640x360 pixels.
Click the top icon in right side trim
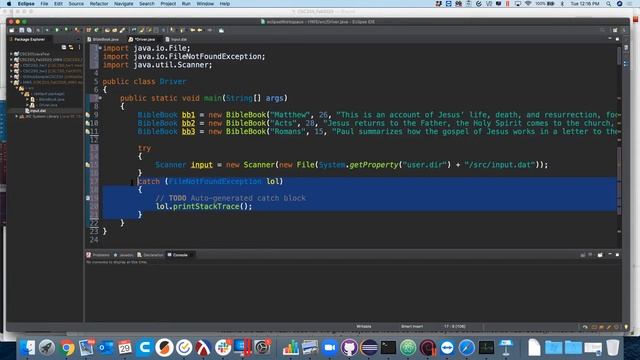click(x=627, y=48)
